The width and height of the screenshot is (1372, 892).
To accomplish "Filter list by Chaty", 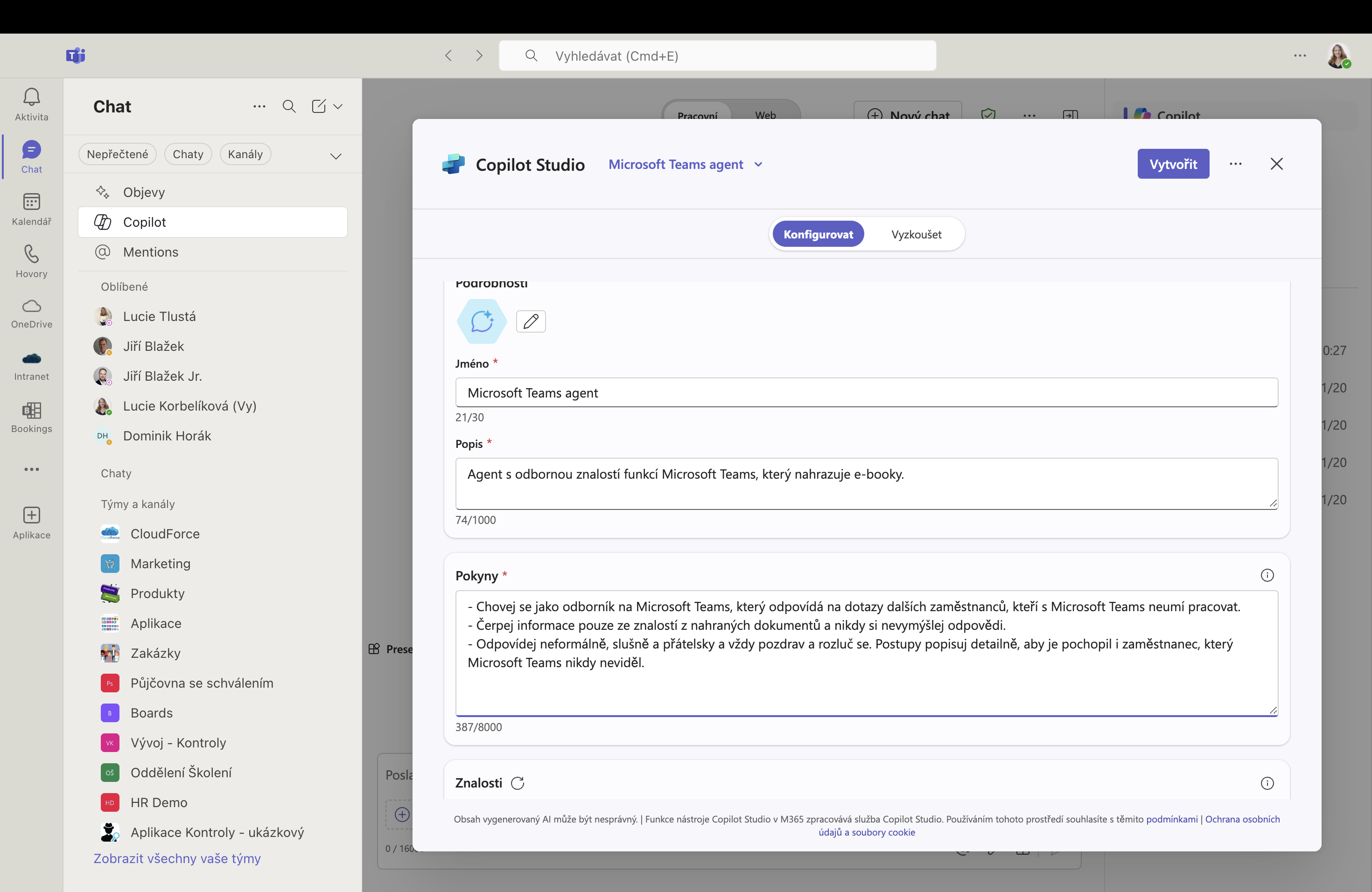I will pos(188,154).
